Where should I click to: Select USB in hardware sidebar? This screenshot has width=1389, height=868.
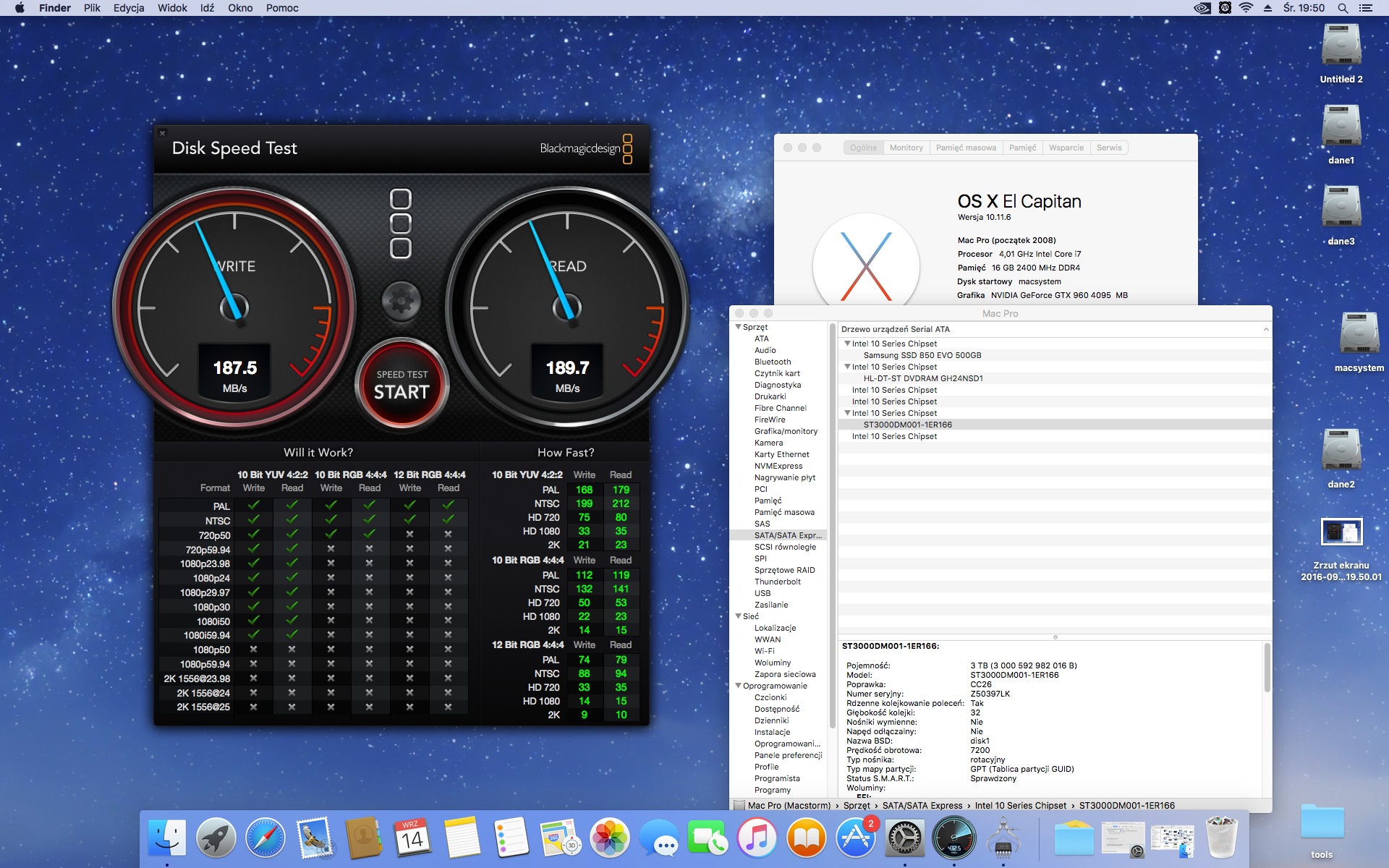click(x=763, y=593)
